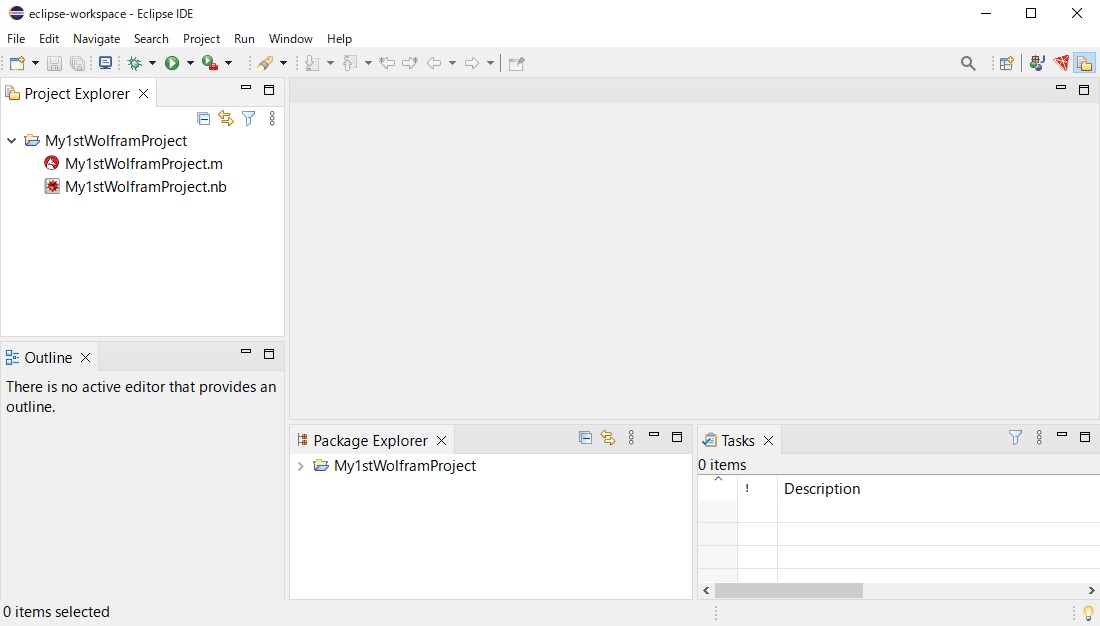
Task: Open the Open Perspective icon near top-right
Action: (x=1006, y=63)
